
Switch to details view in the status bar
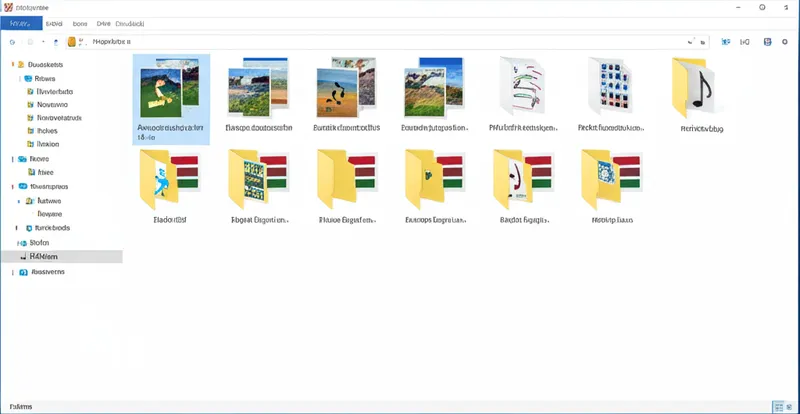(x=778, y=406)
